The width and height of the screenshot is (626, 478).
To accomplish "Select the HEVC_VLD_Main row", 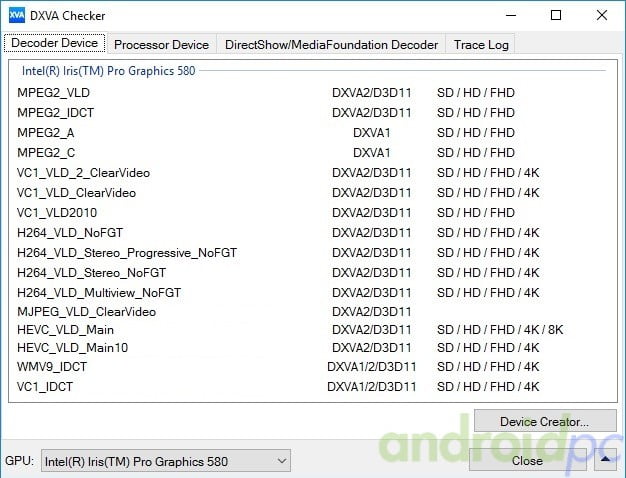I will pyautogui.click(x=313, y=330).
